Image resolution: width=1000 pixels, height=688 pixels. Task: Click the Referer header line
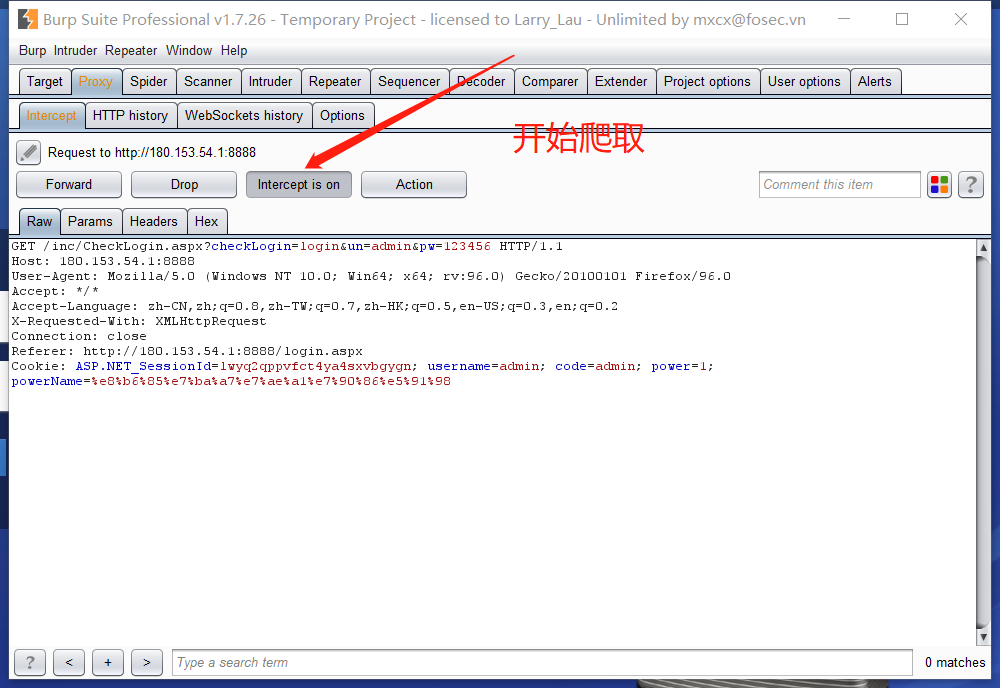[187, 351]
